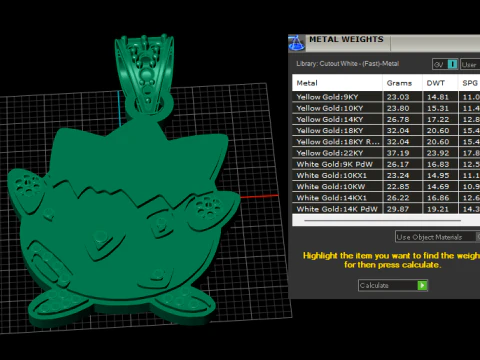Select the Yellow Gold:9KY row
The image size is (480, 360).
386,97
